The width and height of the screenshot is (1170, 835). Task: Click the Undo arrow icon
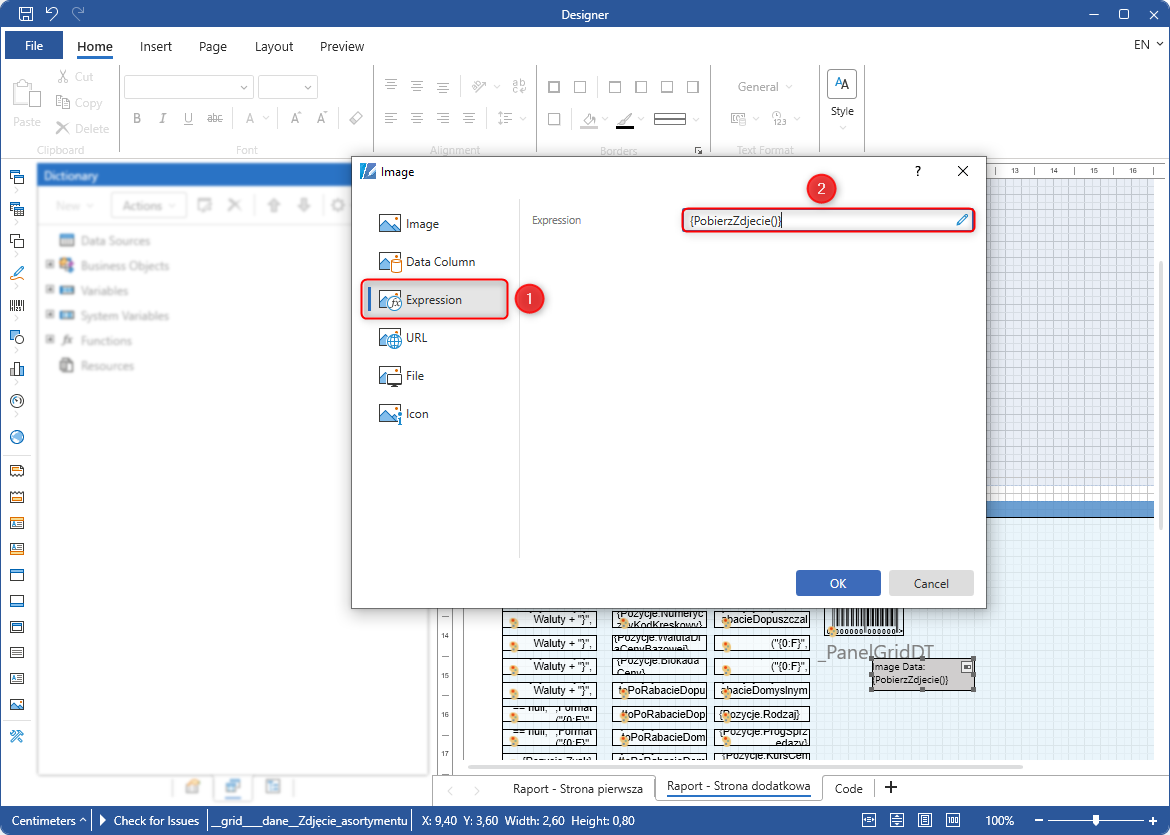click(x=52, y=14)
